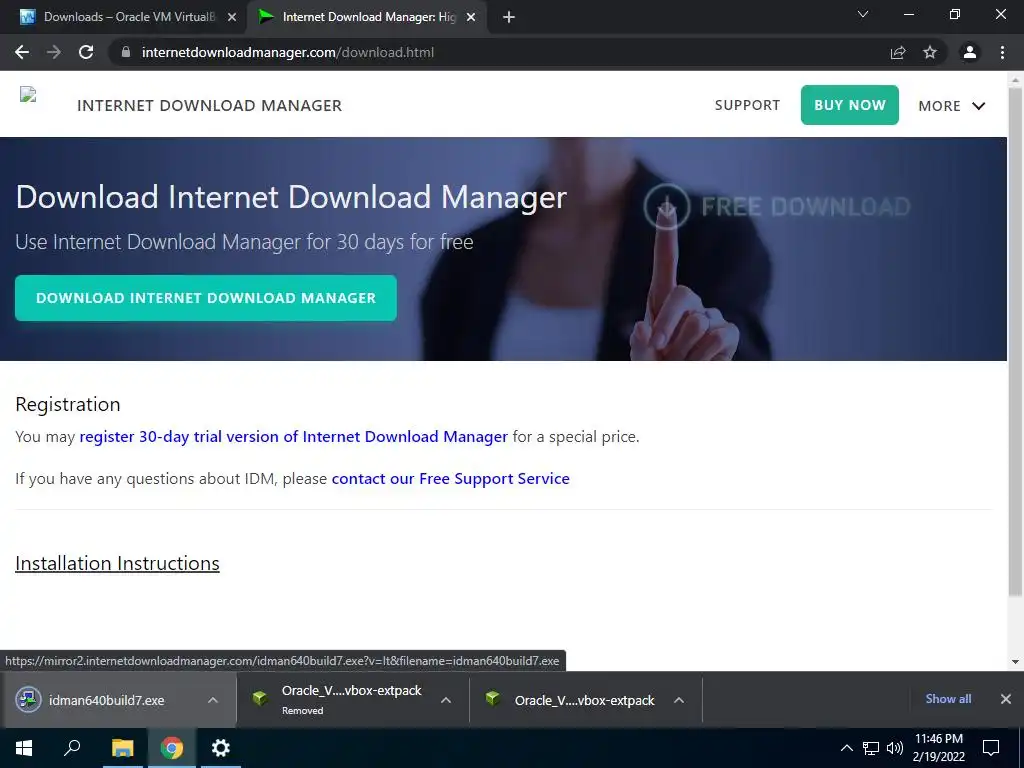Image resolution: width=1024 pixels, height=768 pixels.
Task: Go back to the previous page
Action: [22, 52]
